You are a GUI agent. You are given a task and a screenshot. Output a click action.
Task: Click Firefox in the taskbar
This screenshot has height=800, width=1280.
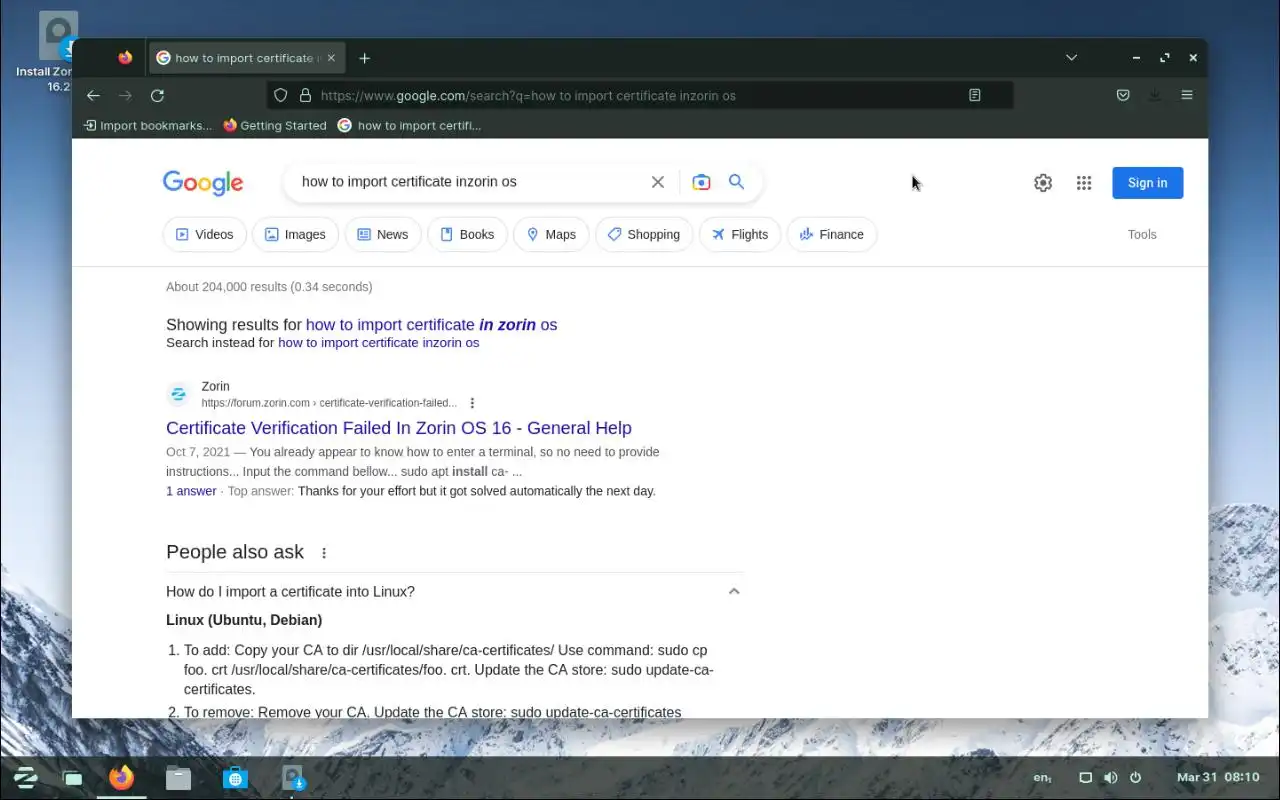(x=122, y=777)
